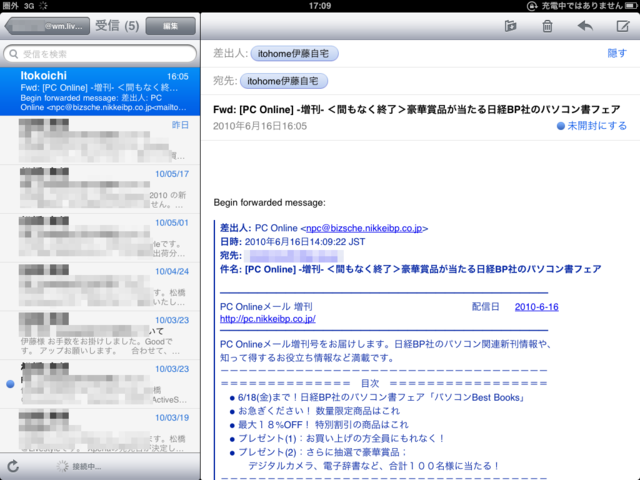This screenshot has width=640, height=480.
Task: Open the message dated 10/05/17
Action: coord(100,189)
